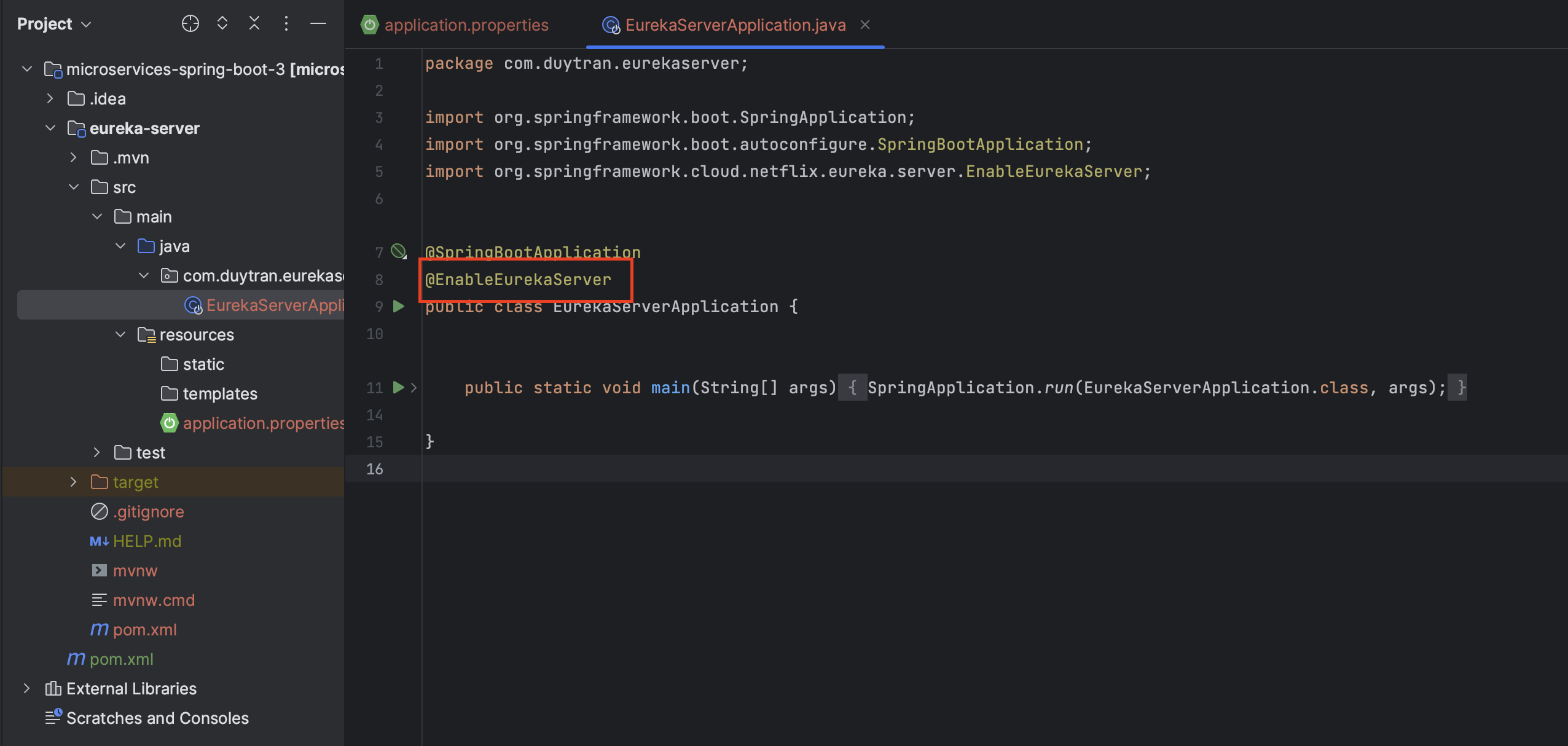
Task: Select the Maven pom.xml file icon
Action: pyautogui.click(x=98, y=629)
